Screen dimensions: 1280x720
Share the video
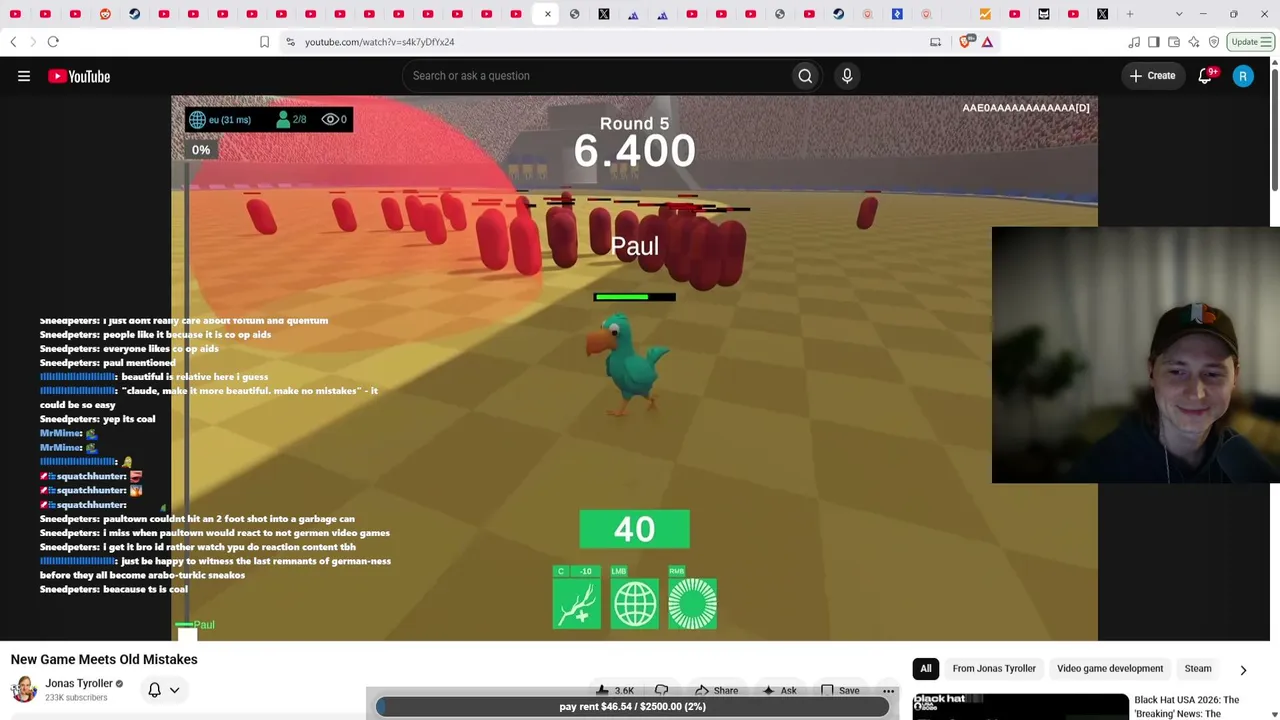click(x=716, y=690)
